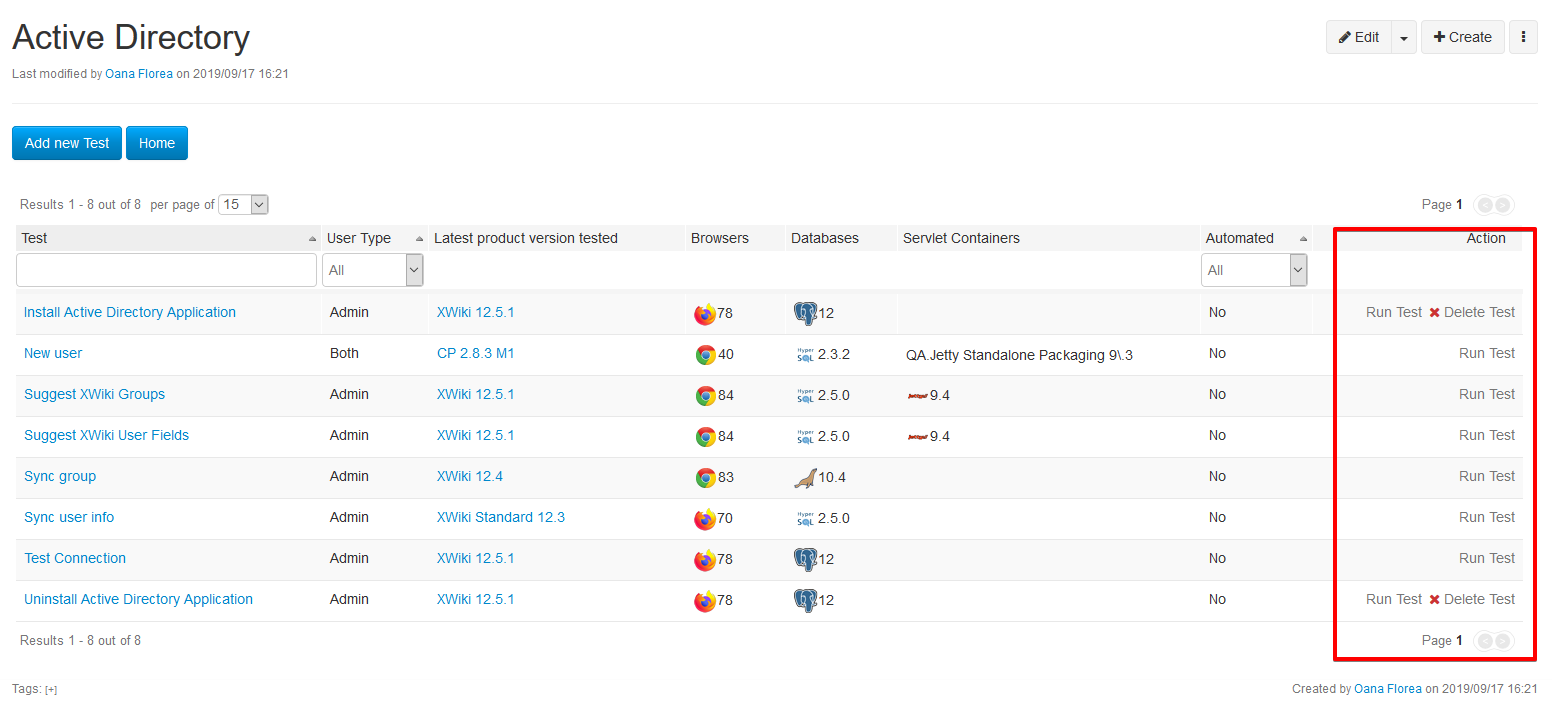Expand the Edit button dropdown arrow
This screenshot has width=1552, height=707.
1404,37
